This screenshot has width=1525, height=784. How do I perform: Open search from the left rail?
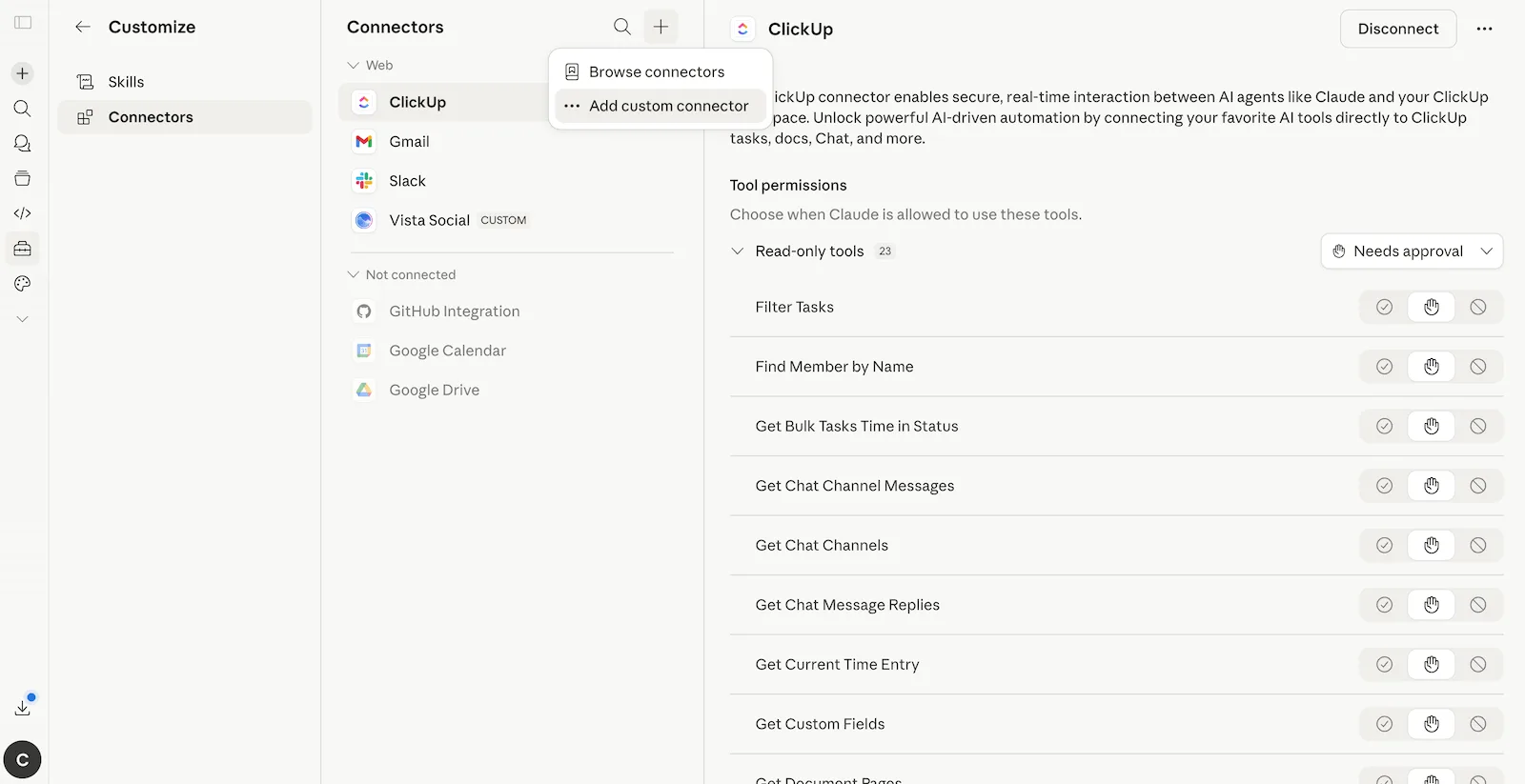[23, 109]
